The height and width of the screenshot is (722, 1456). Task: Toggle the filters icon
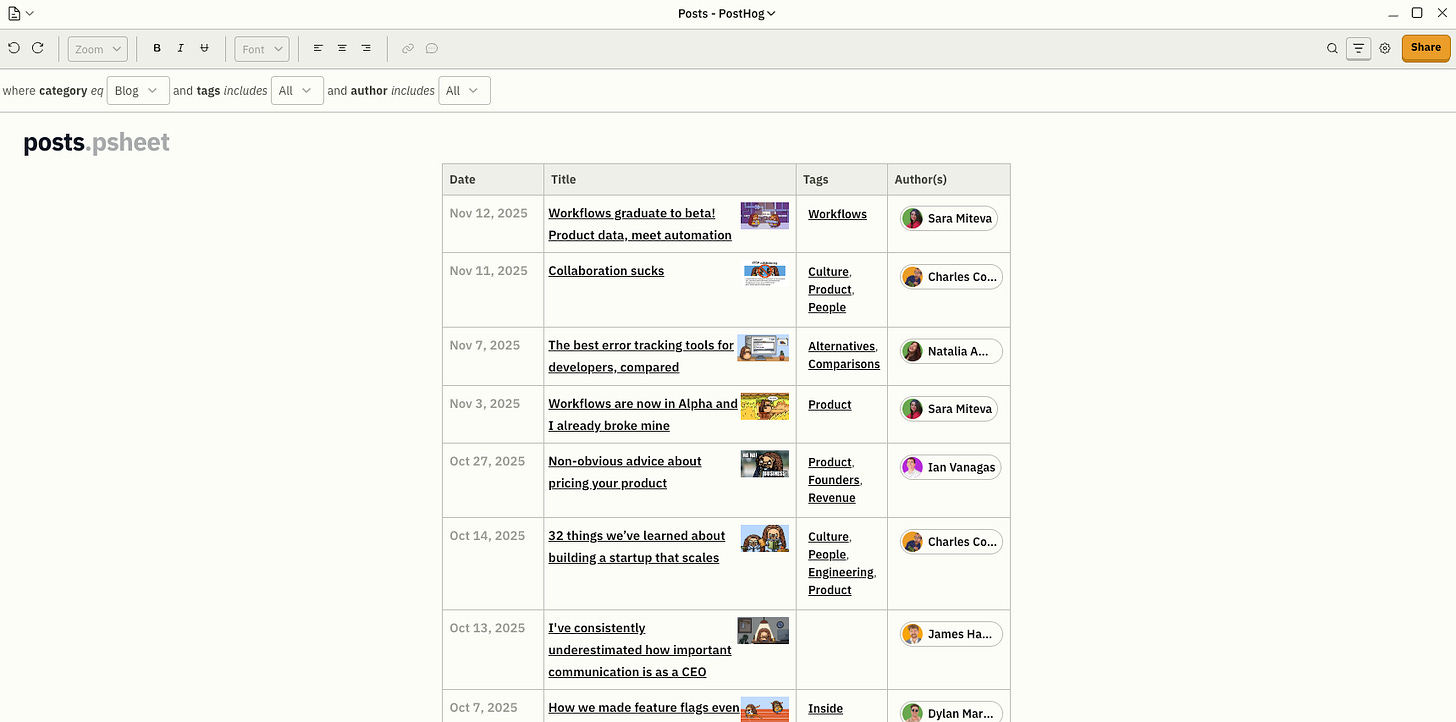[x=1358, y=48]
